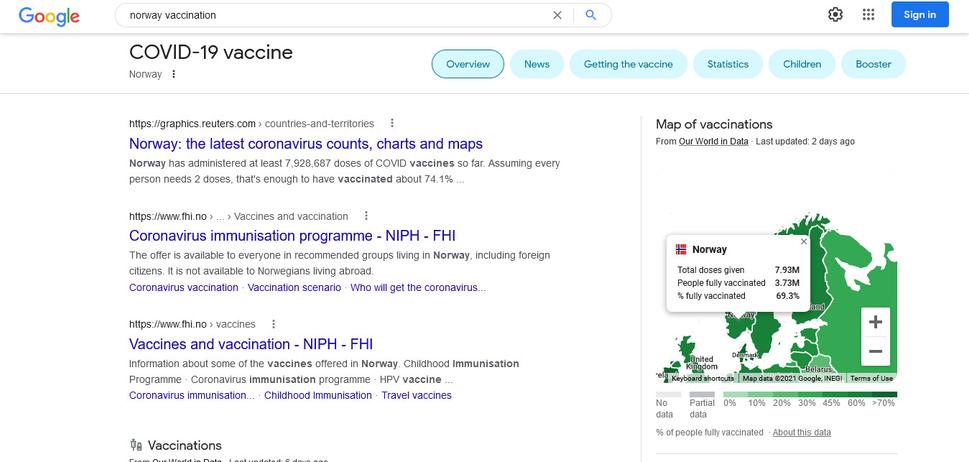969x462 pixels.
Task: Click the % fully vaccinated 69.3% row
Action: click(738, 296)
